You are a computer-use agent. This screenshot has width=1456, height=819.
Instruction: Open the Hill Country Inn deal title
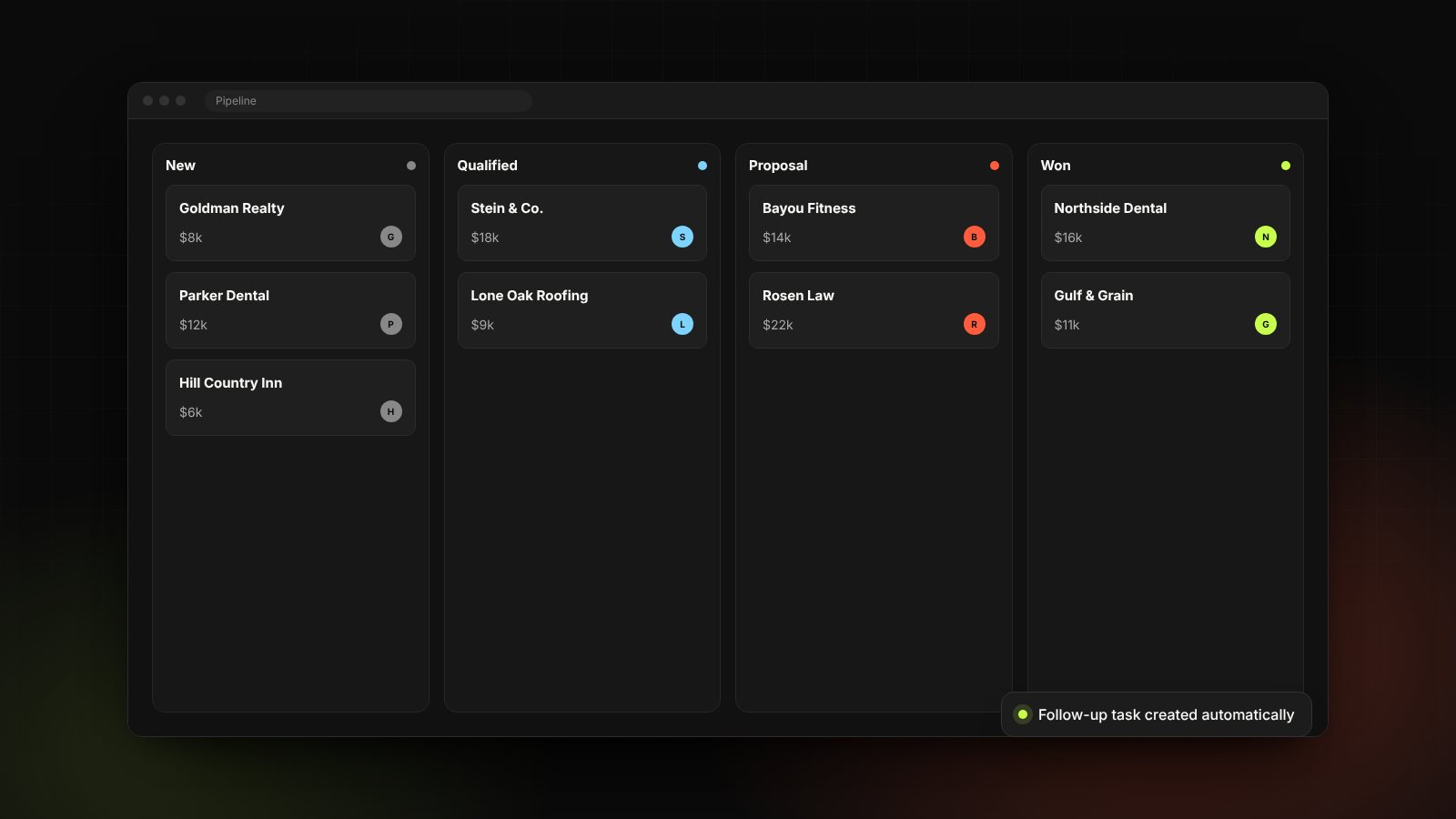[x=231, y=383]
